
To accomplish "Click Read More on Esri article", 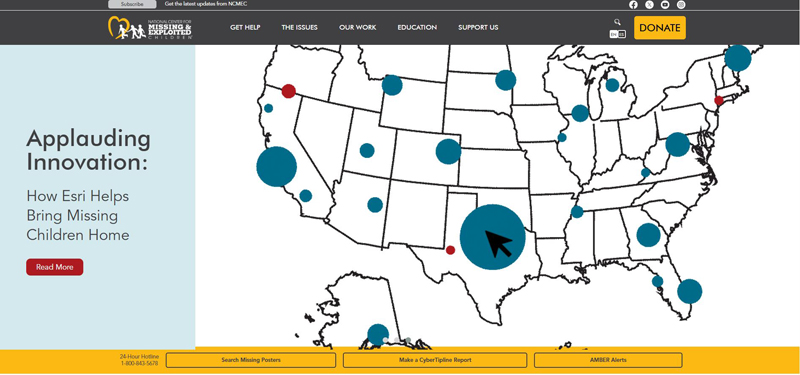I will pos(55,267).
